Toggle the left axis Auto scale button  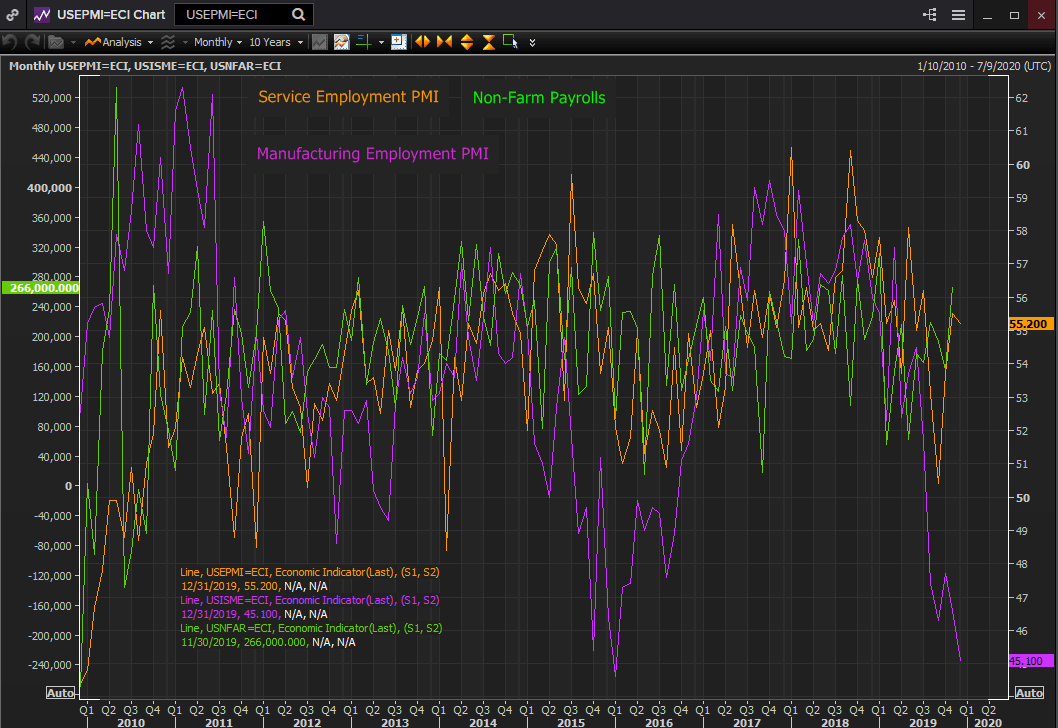tap(60, 693)
